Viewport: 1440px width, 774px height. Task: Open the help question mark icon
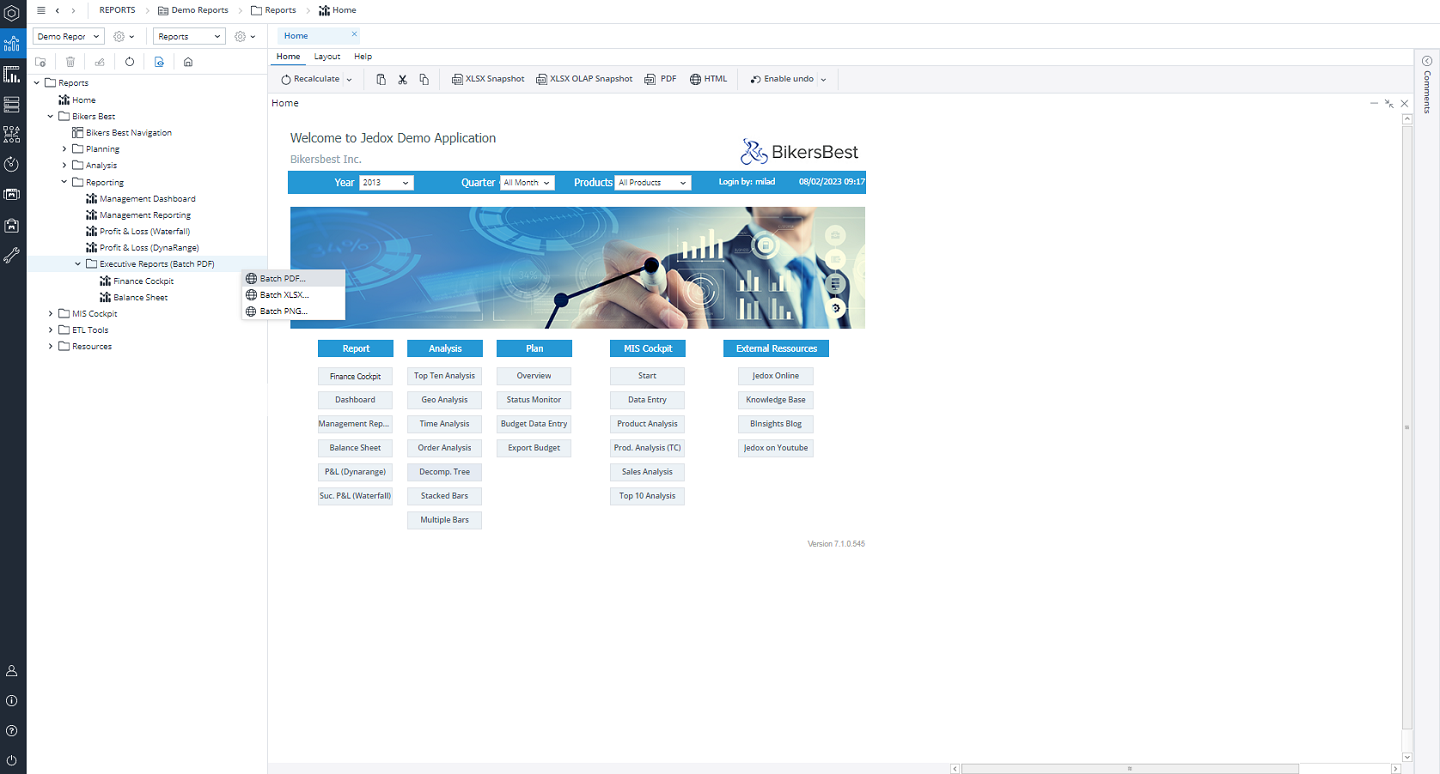[x=12, y=731]
